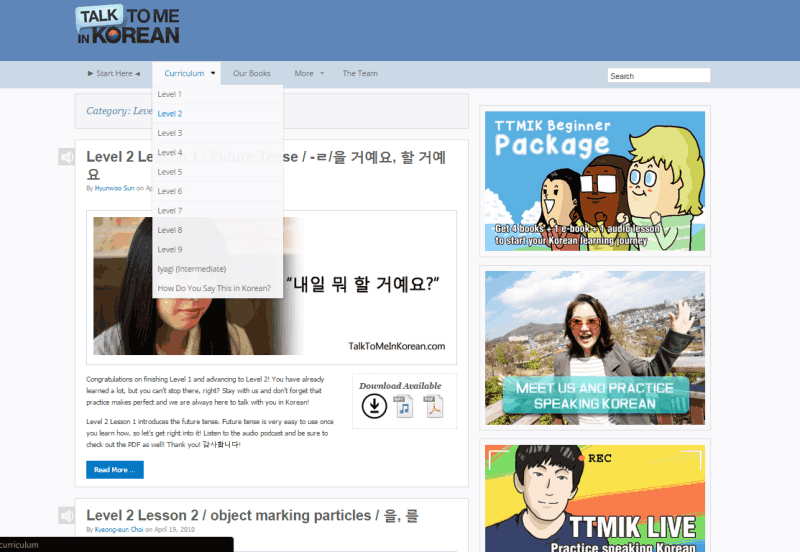Open the Level 2 Lesson 2 title link
The image size is (800, 552).
click(x=253, y=515)
